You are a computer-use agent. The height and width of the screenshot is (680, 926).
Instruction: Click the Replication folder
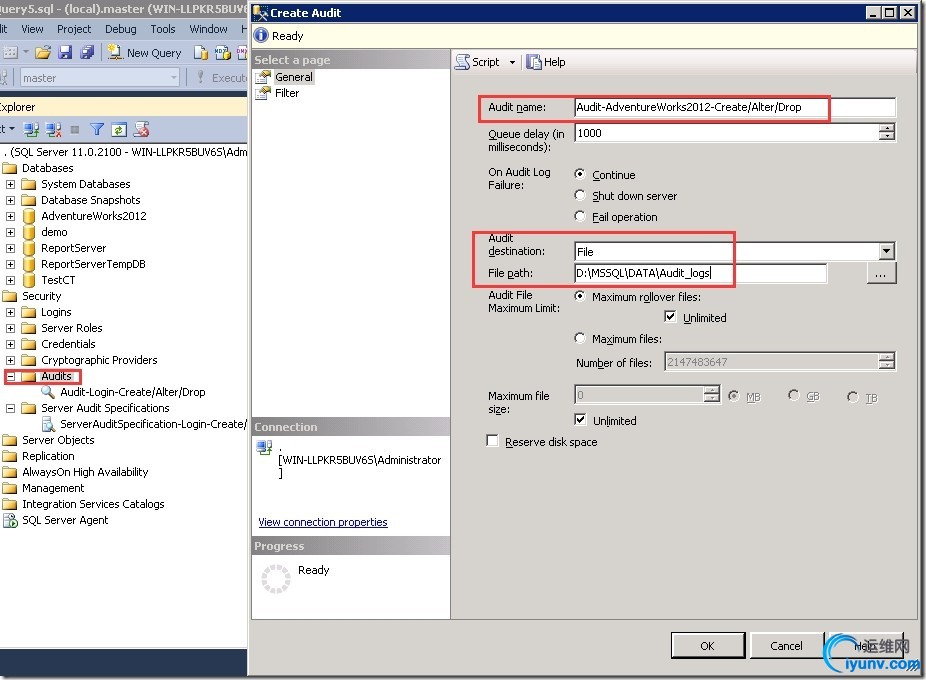48,456
